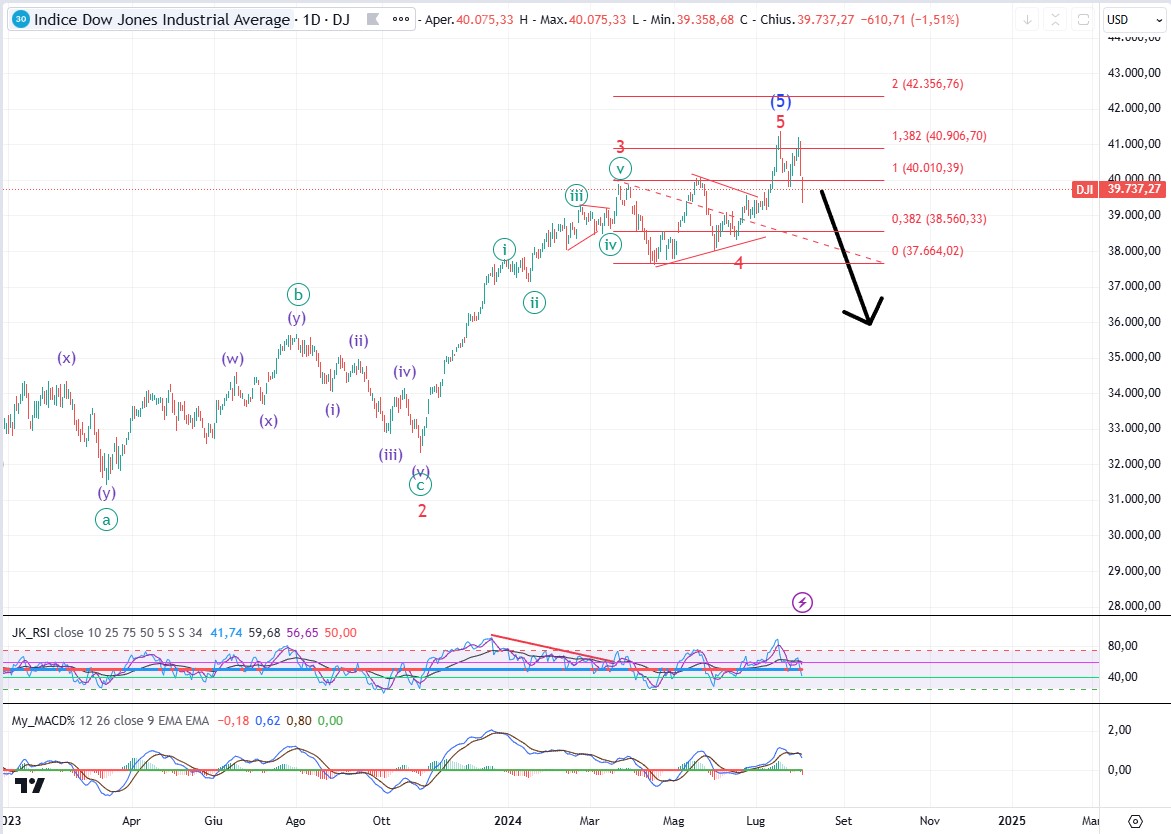Click the circled 'iii' wave label
The image size is (1171, 834).
pos(576,196)
